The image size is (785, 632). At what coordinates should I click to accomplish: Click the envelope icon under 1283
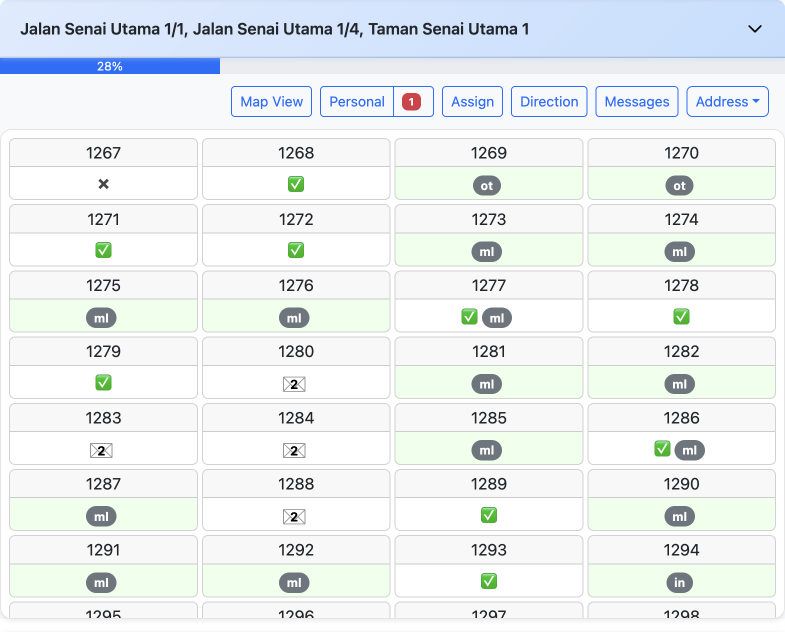(102, 450)
